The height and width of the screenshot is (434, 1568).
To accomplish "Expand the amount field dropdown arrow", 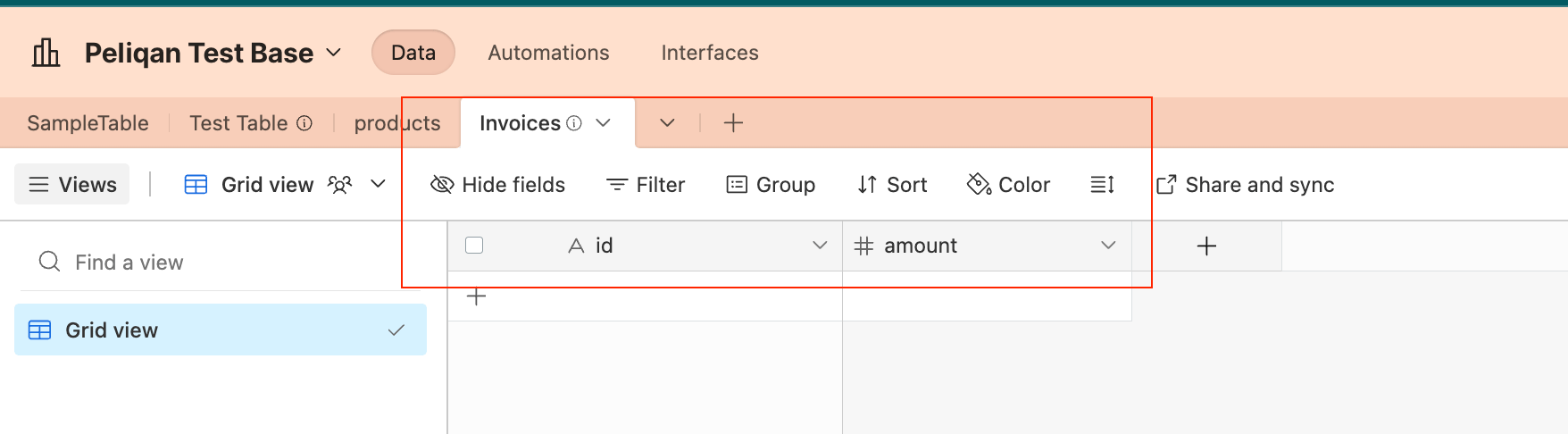I will pyautogui.click(x=1108, y=246).
